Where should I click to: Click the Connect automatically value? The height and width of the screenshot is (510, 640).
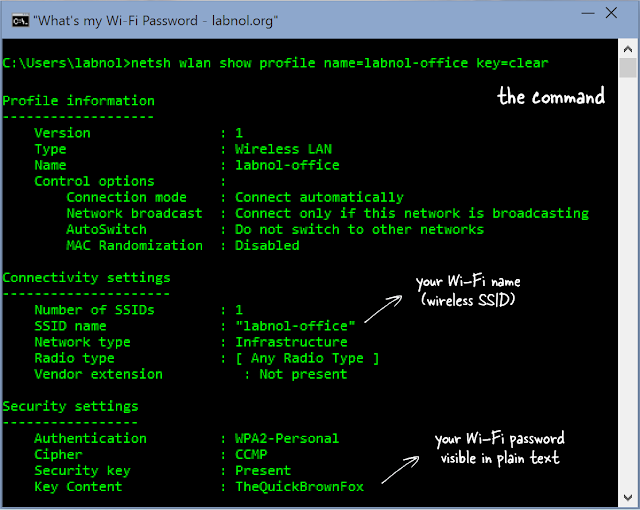pyautogui.click(x=319, y=197)
